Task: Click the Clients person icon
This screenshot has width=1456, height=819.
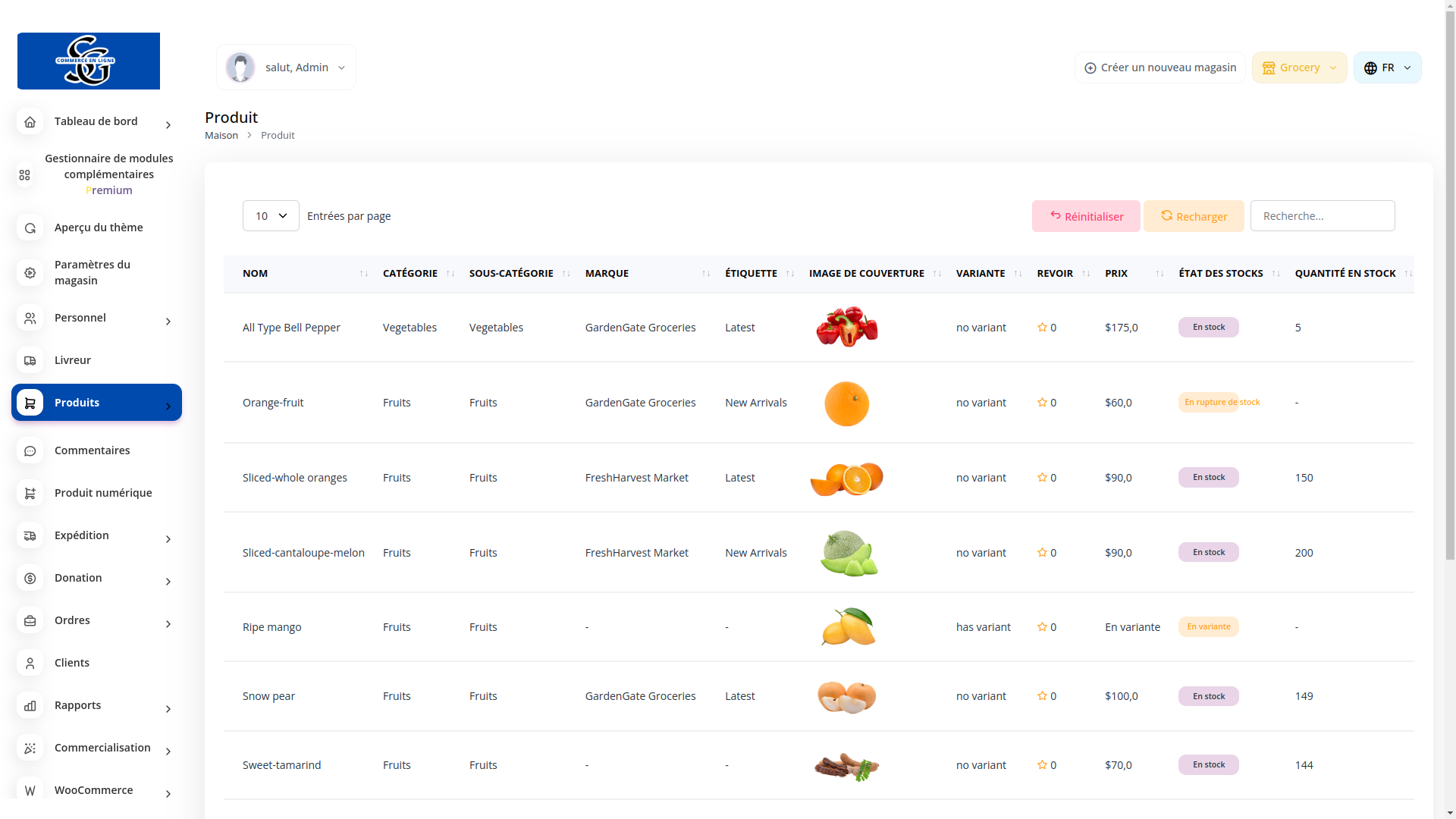Action: (x=30, y=664)
